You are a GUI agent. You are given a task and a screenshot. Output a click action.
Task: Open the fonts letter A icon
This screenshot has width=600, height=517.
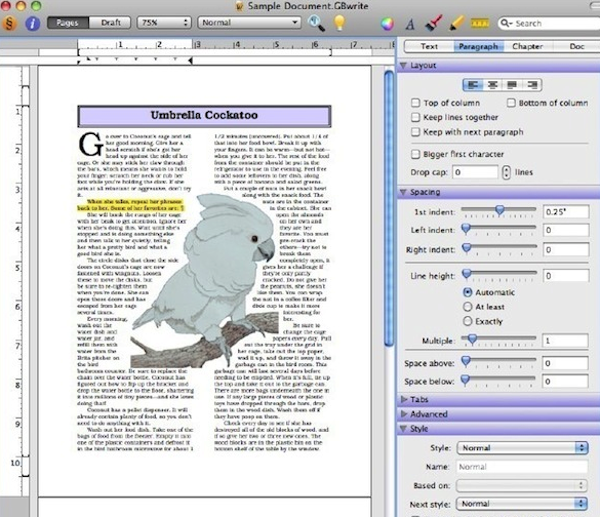click(x=410, y=24)
